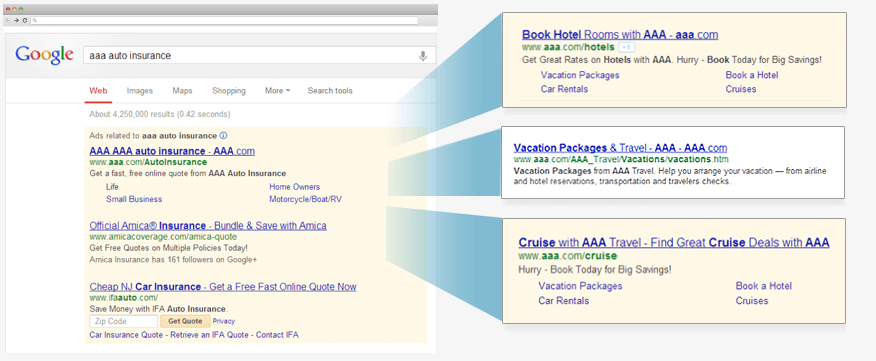876x361 pixels.
Task: Open the Motorcycle/Boat/RV sitelink
Action: coord(305,199)
